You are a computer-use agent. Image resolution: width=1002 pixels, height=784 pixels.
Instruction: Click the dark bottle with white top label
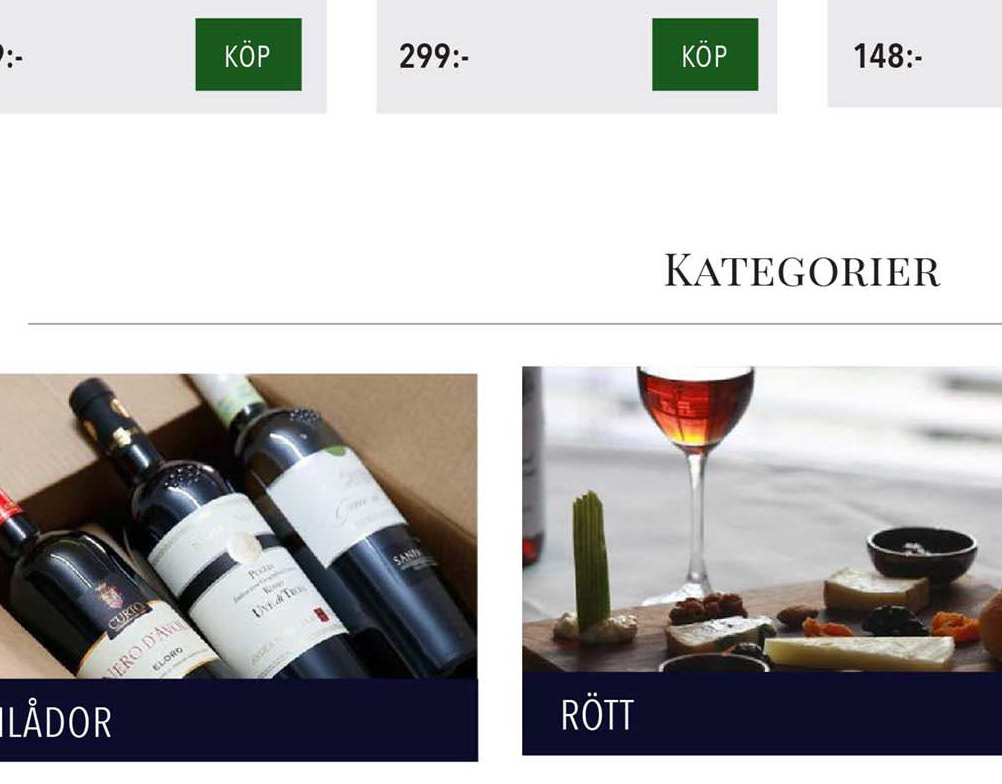click(345, 511)
